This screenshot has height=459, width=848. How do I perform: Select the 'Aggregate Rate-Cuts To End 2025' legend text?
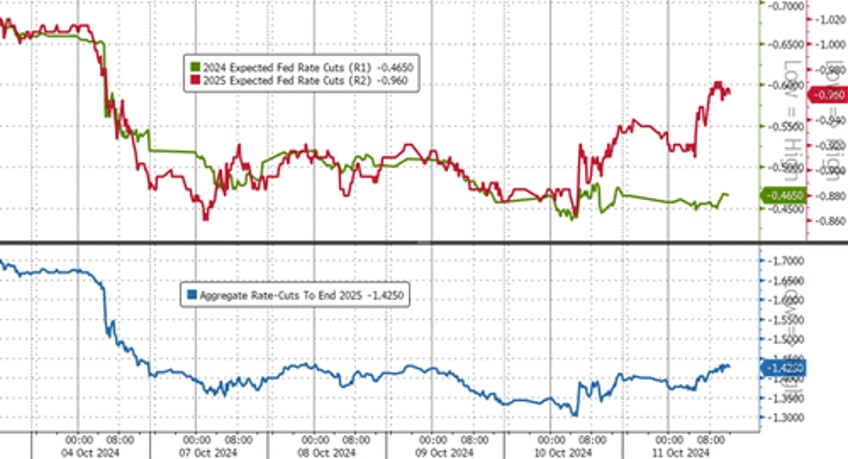point(280,296)
